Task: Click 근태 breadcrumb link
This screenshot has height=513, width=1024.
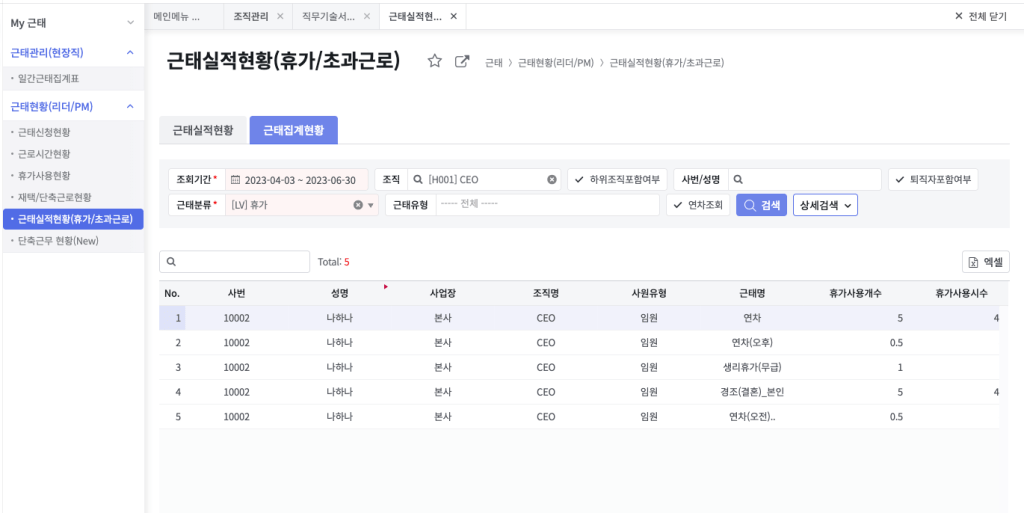Action: [494, 63]
